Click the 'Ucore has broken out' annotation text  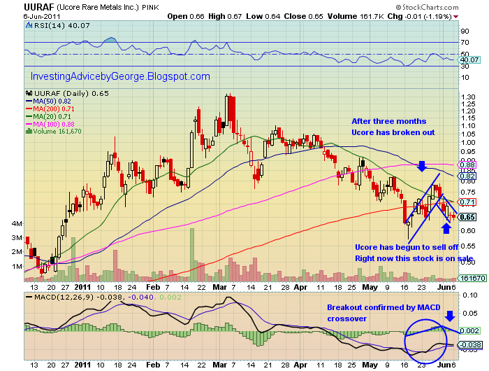393,133
